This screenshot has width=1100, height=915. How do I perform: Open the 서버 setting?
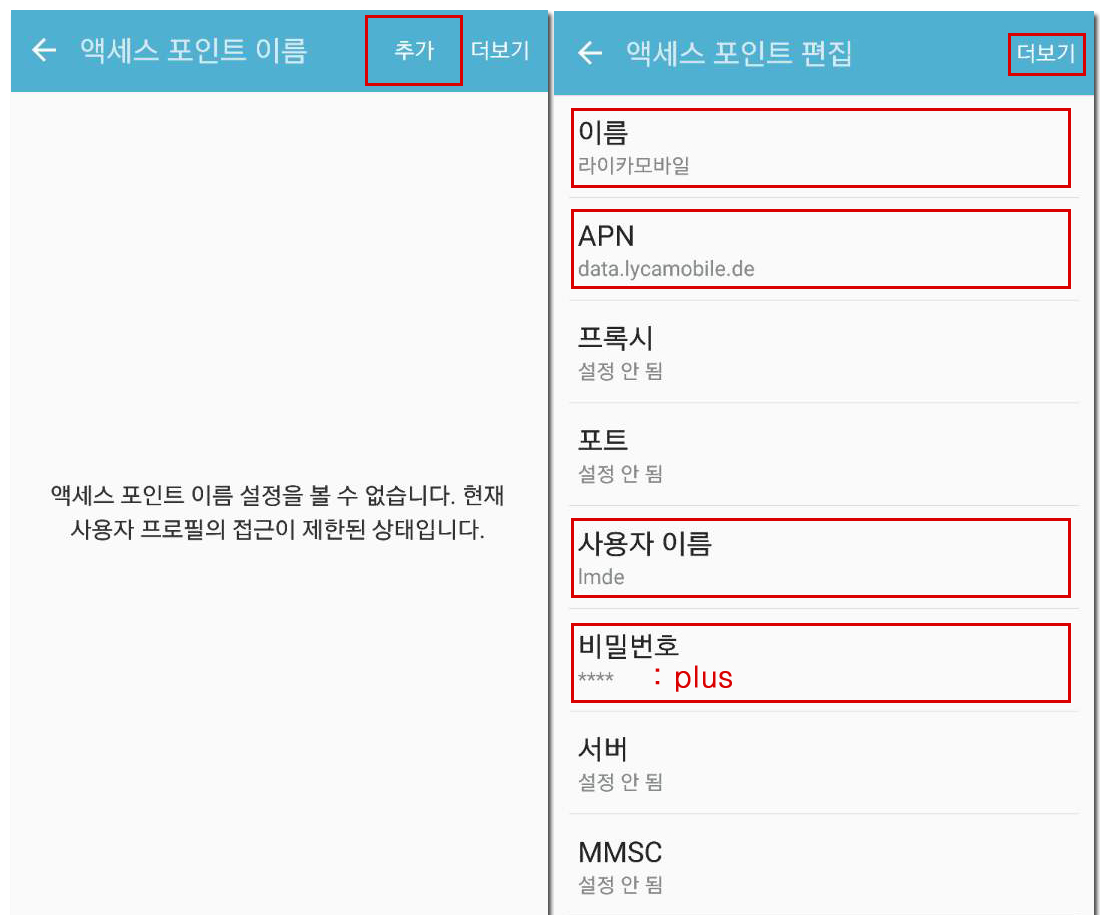(x=824, y=763)
